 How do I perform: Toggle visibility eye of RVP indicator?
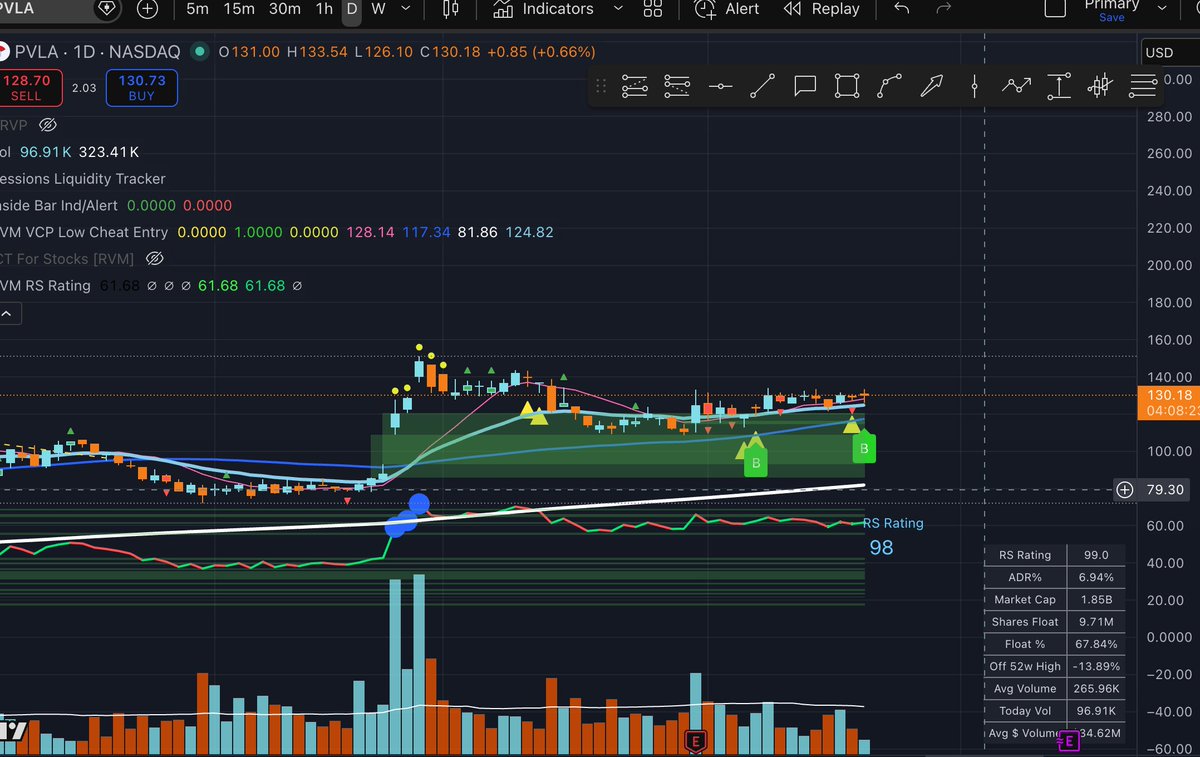click(47, 125)
